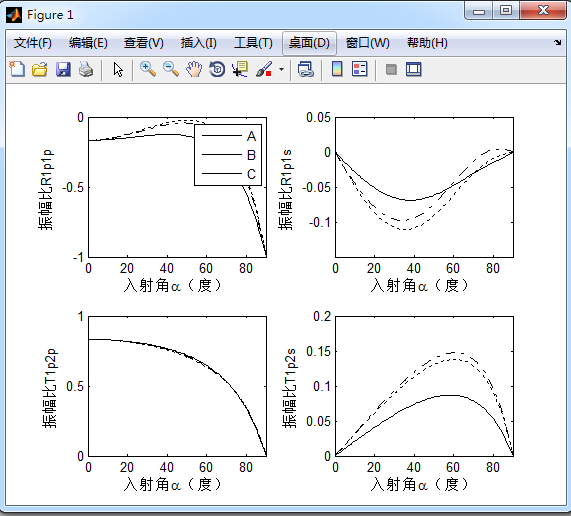
Task: Enable the Pan hand tool
Action: point(194,69)
